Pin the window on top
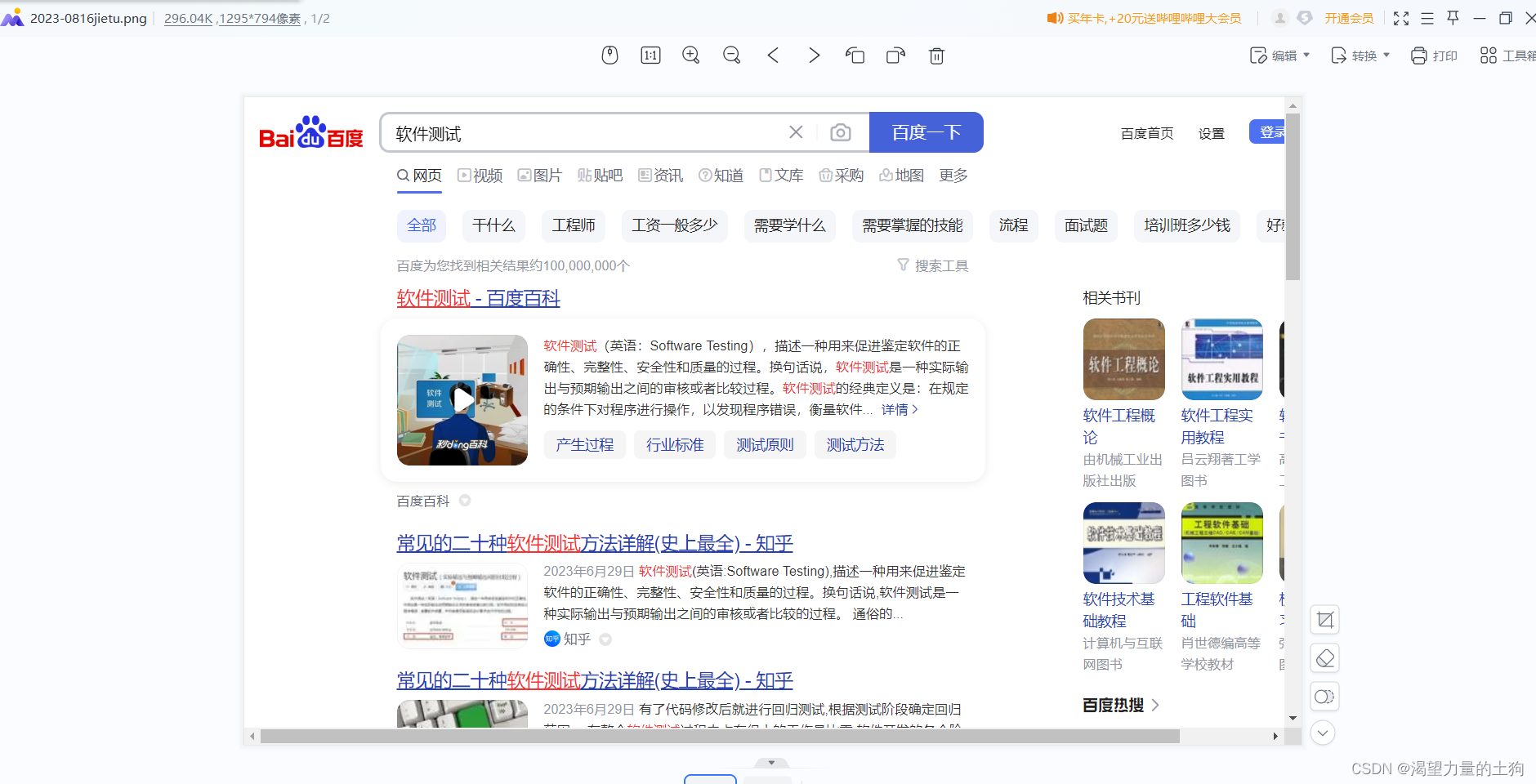This screenshot has width=1536, height=784. tap(1453, 17)
